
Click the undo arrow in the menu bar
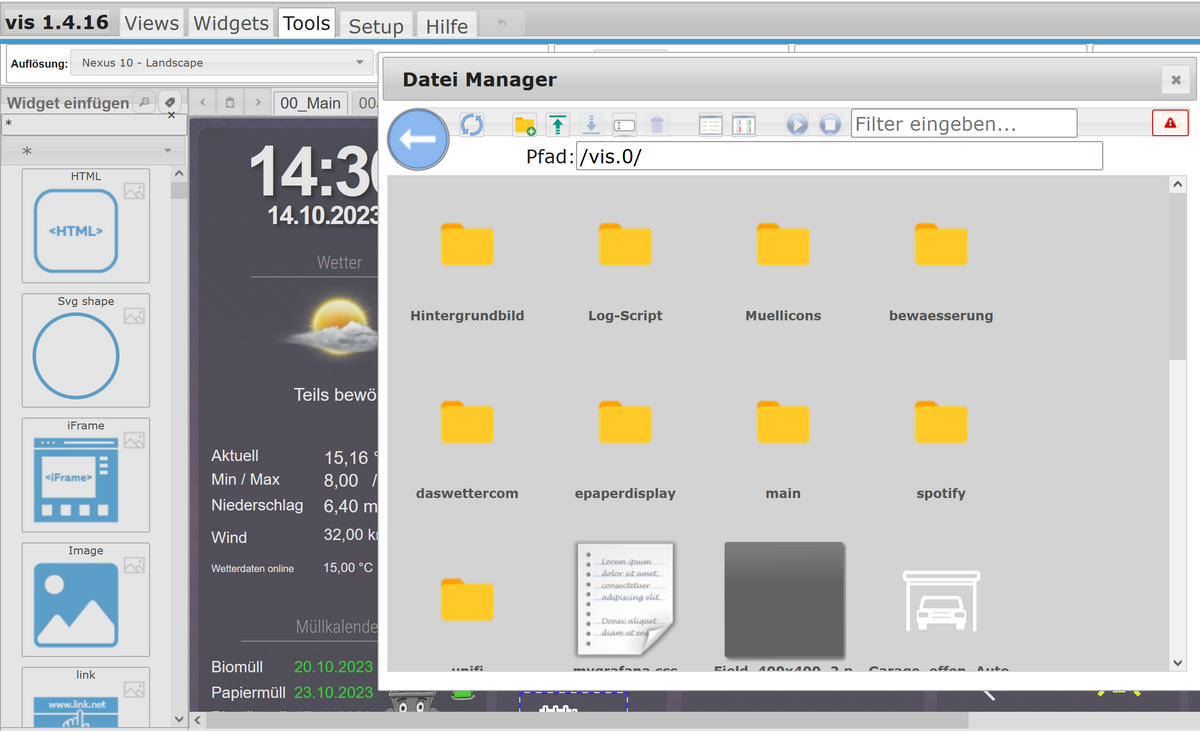(502, 23)
